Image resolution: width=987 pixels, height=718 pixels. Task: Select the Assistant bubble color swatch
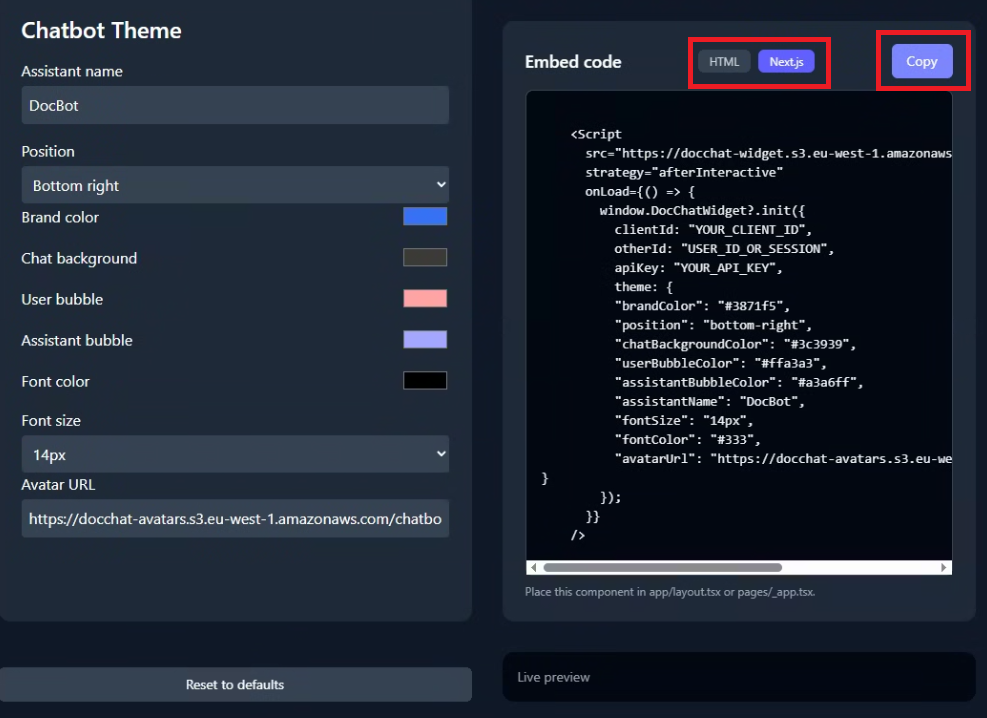click(425, 339)
